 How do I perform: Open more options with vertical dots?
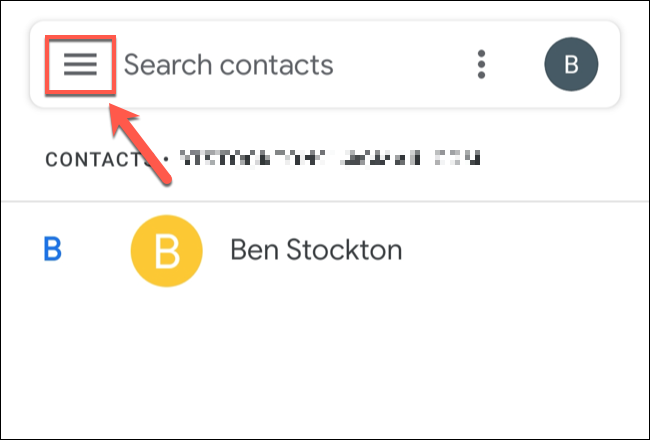482,65
